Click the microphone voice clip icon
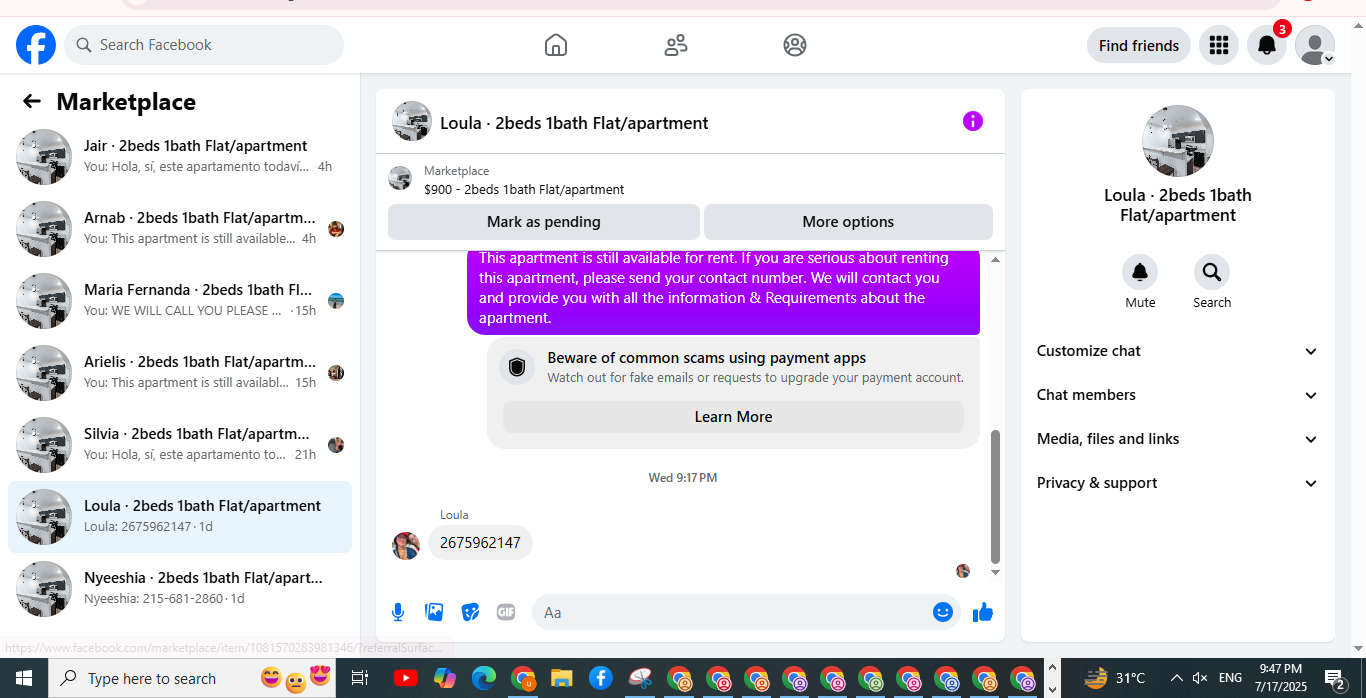The height and width of the screenshot is (698, 1366). click(x=398, y=612)
